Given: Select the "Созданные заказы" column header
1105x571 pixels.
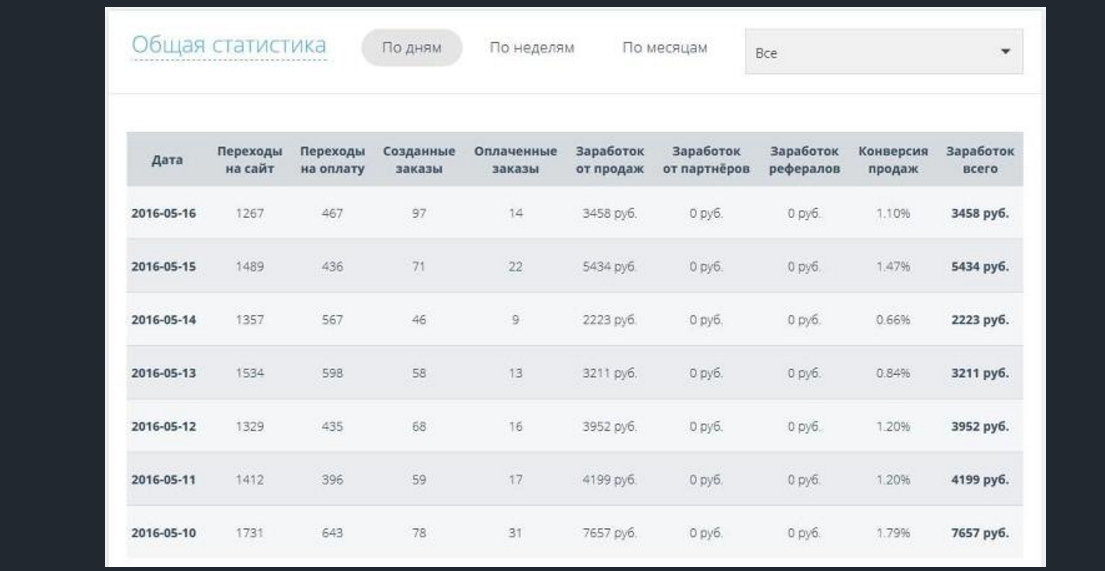Looking at the screenshot, I should point(419,160).
